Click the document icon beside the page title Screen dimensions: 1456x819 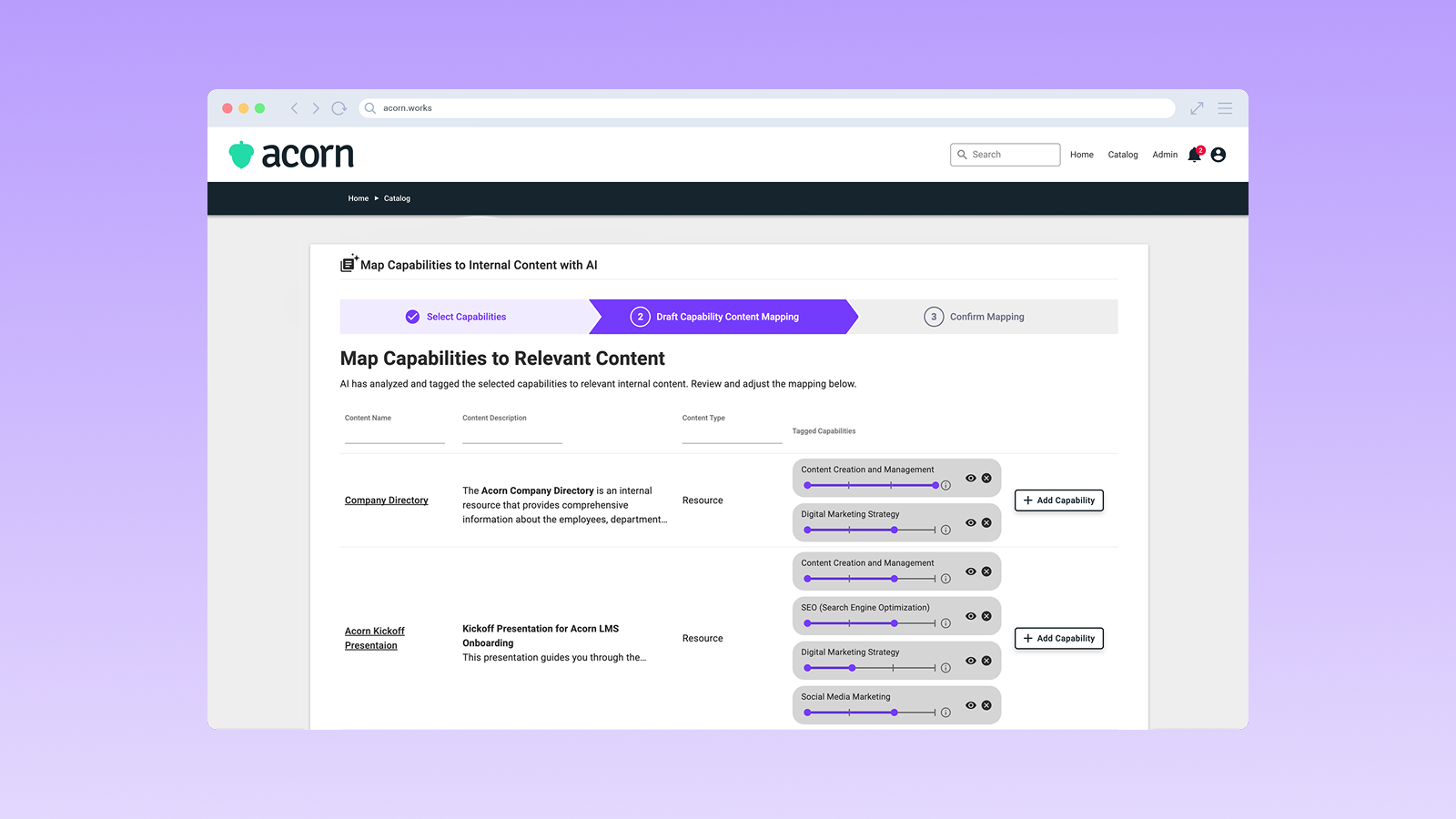click(x=349, y=263)
